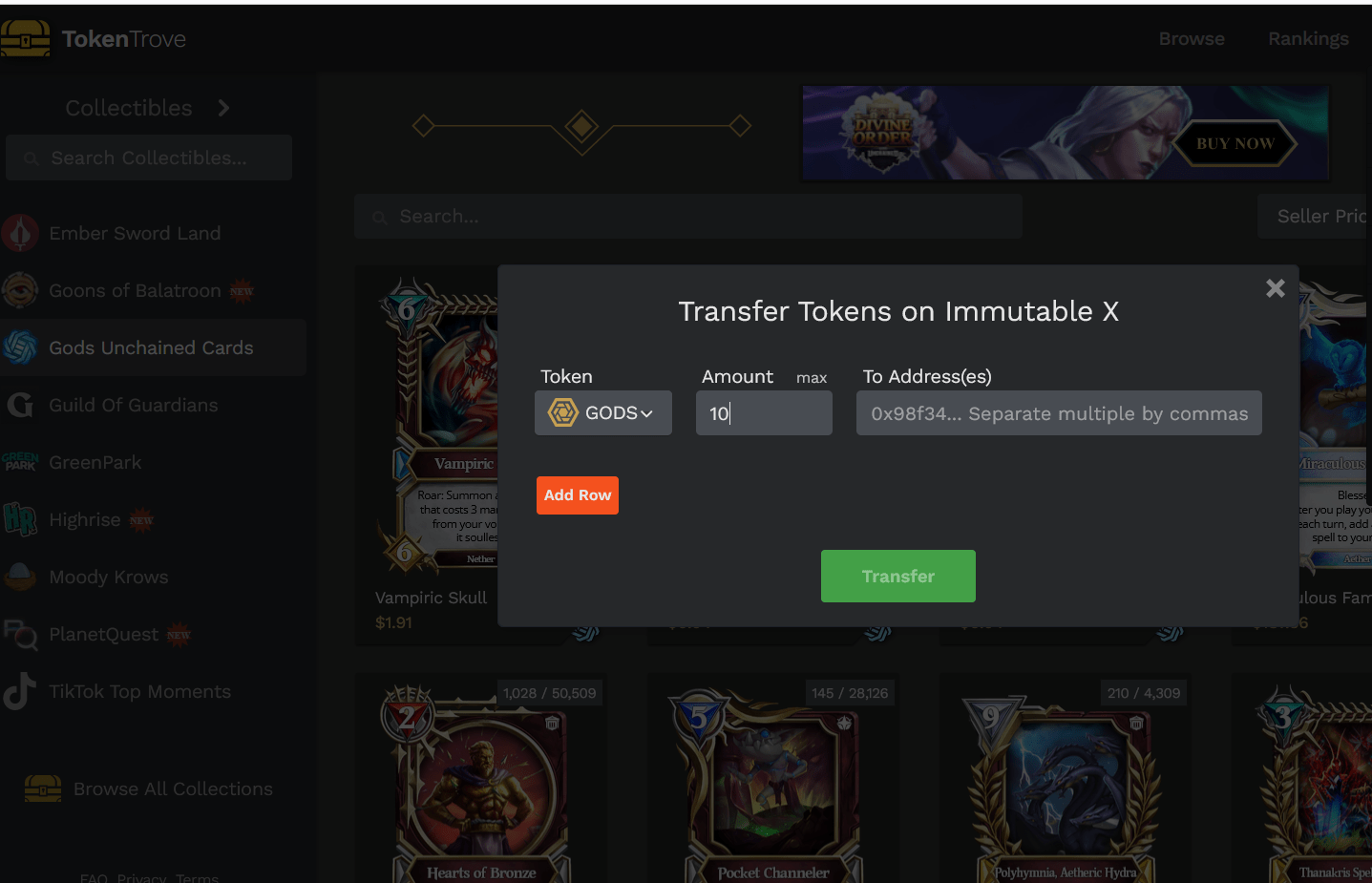The width and height of the screenshot is (1372, 883).
Task: Set amount to max
Action: tap(812, 378)
